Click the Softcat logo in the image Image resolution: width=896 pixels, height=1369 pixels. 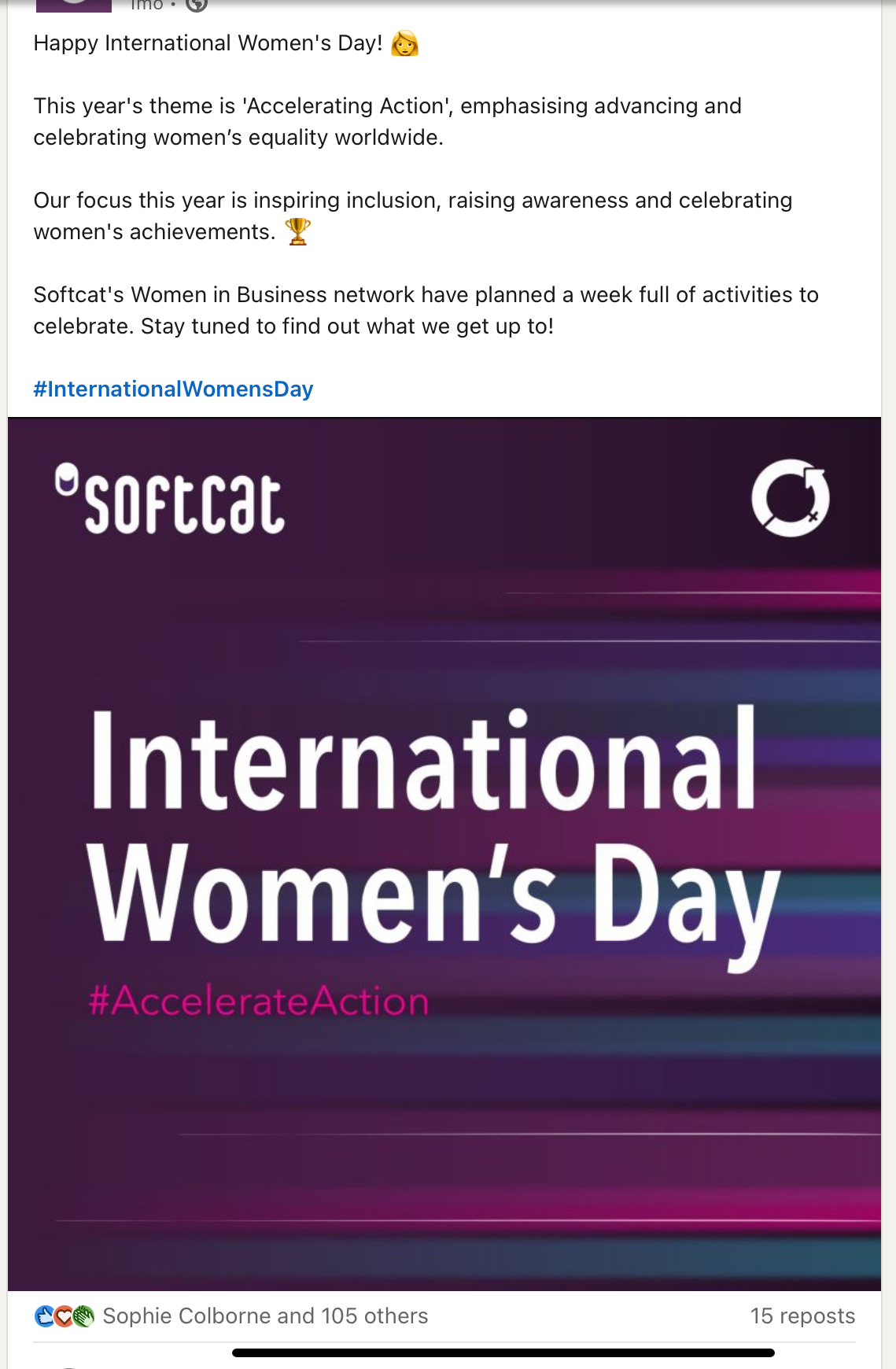170,500
